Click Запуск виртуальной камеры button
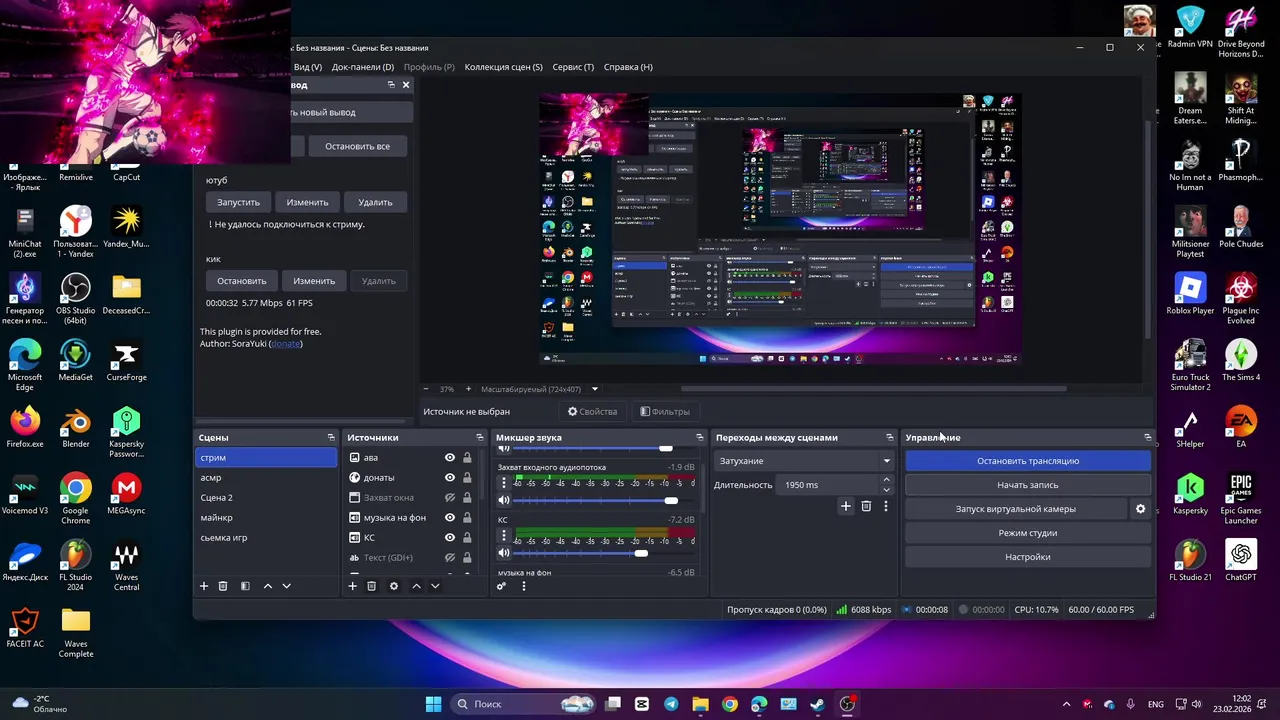1280x720 pixels. pos(1015,509)
